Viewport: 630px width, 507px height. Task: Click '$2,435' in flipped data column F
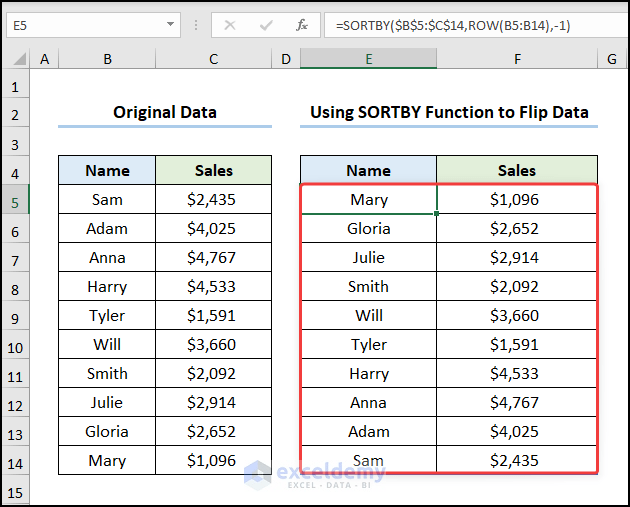click(x=517, y=460)
